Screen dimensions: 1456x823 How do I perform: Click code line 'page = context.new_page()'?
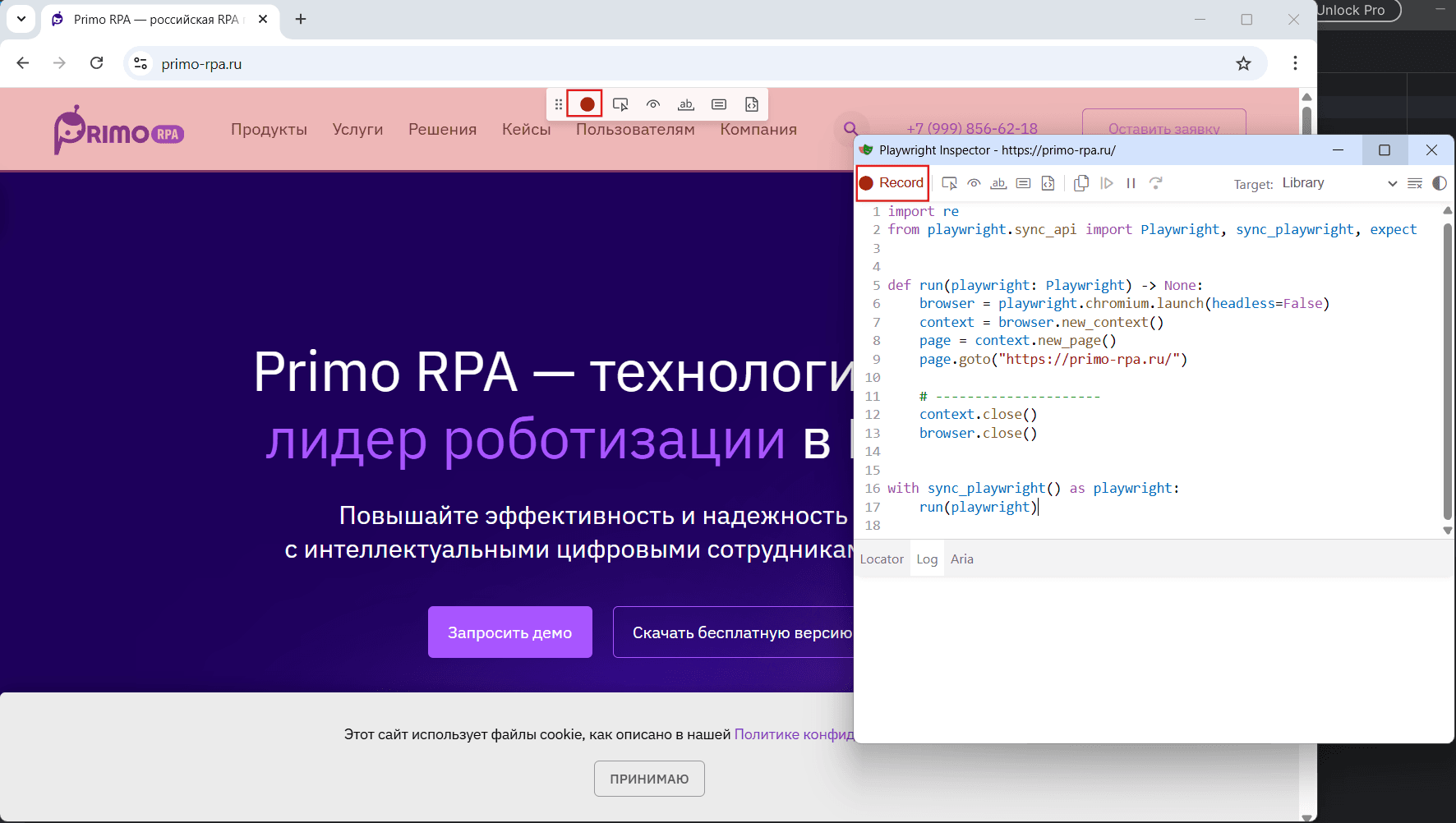coord(1018,341)
